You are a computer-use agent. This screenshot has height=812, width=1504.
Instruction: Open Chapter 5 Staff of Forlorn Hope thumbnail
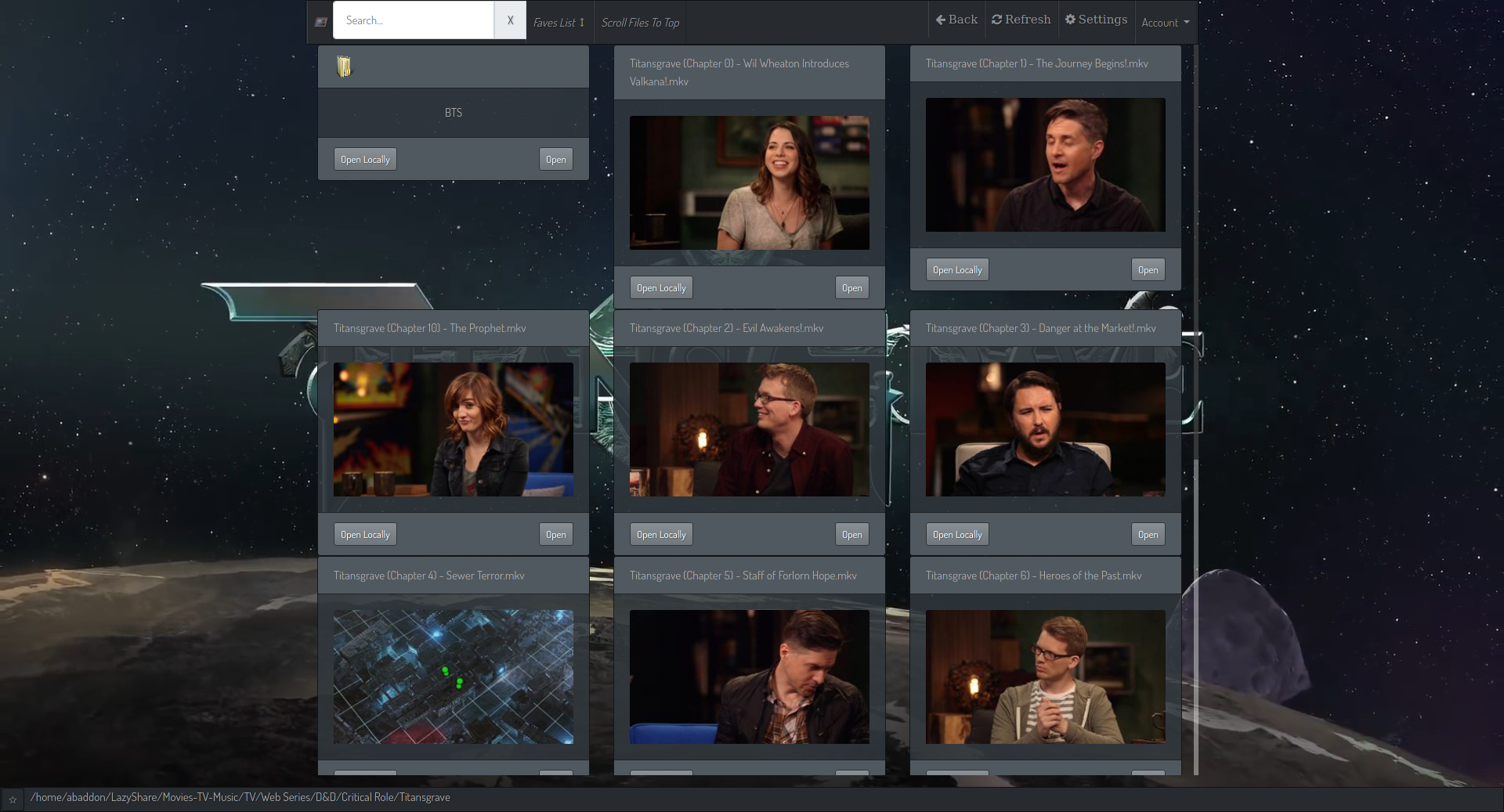(x=750, y=677)
